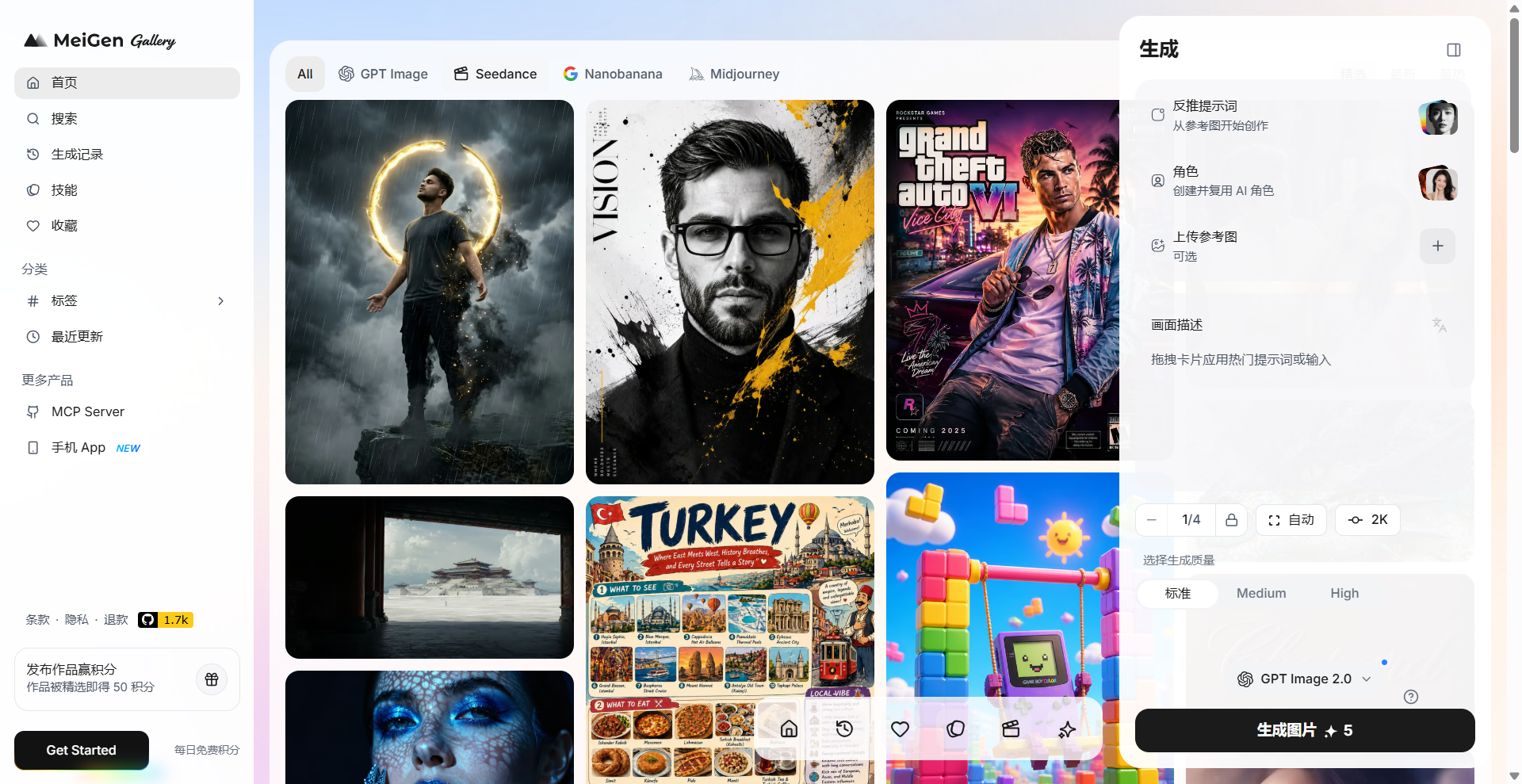Image resolution: width=1522 pixels, height=784 pixels.
Task: Select the Midjourney filter tab
Action: [734, 74]
